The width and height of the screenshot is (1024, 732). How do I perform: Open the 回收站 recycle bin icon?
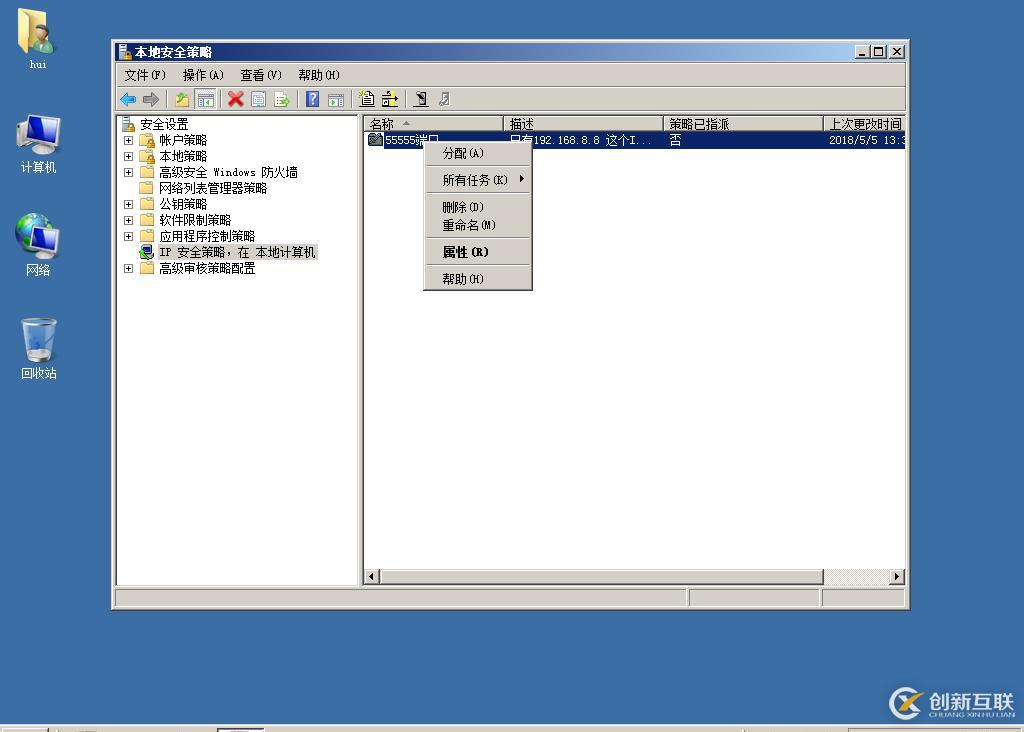[39, 349]
